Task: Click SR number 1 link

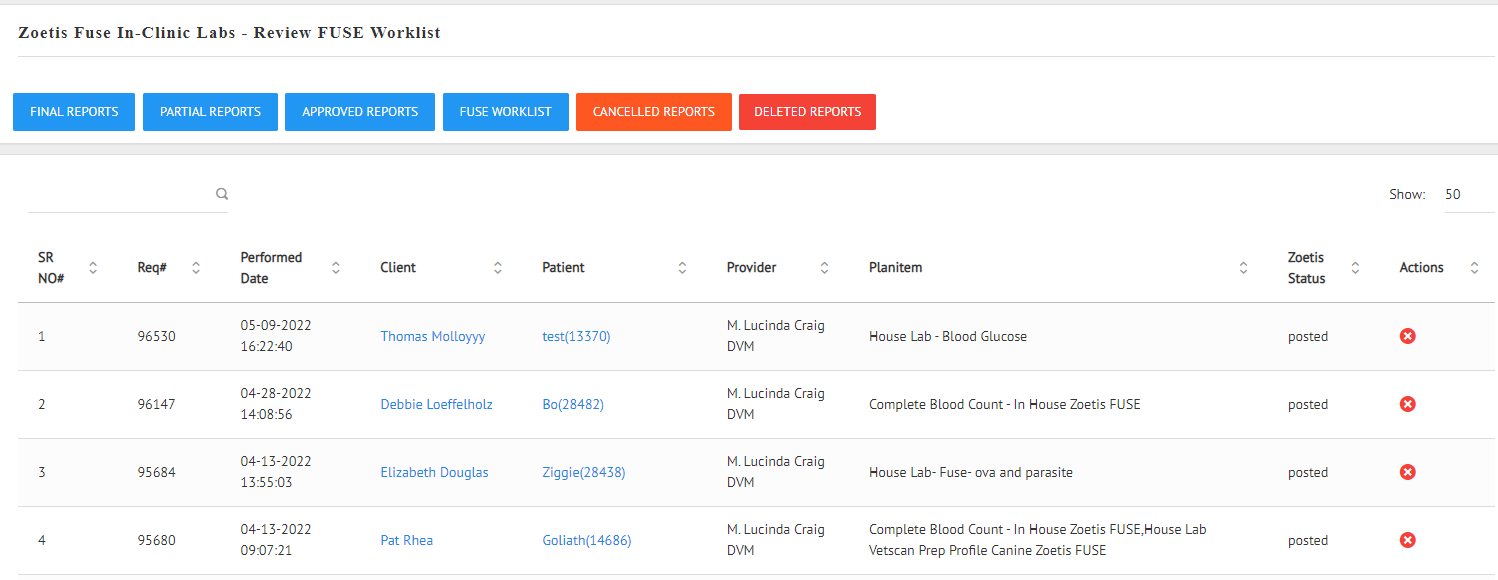Action: pos(41,336)
